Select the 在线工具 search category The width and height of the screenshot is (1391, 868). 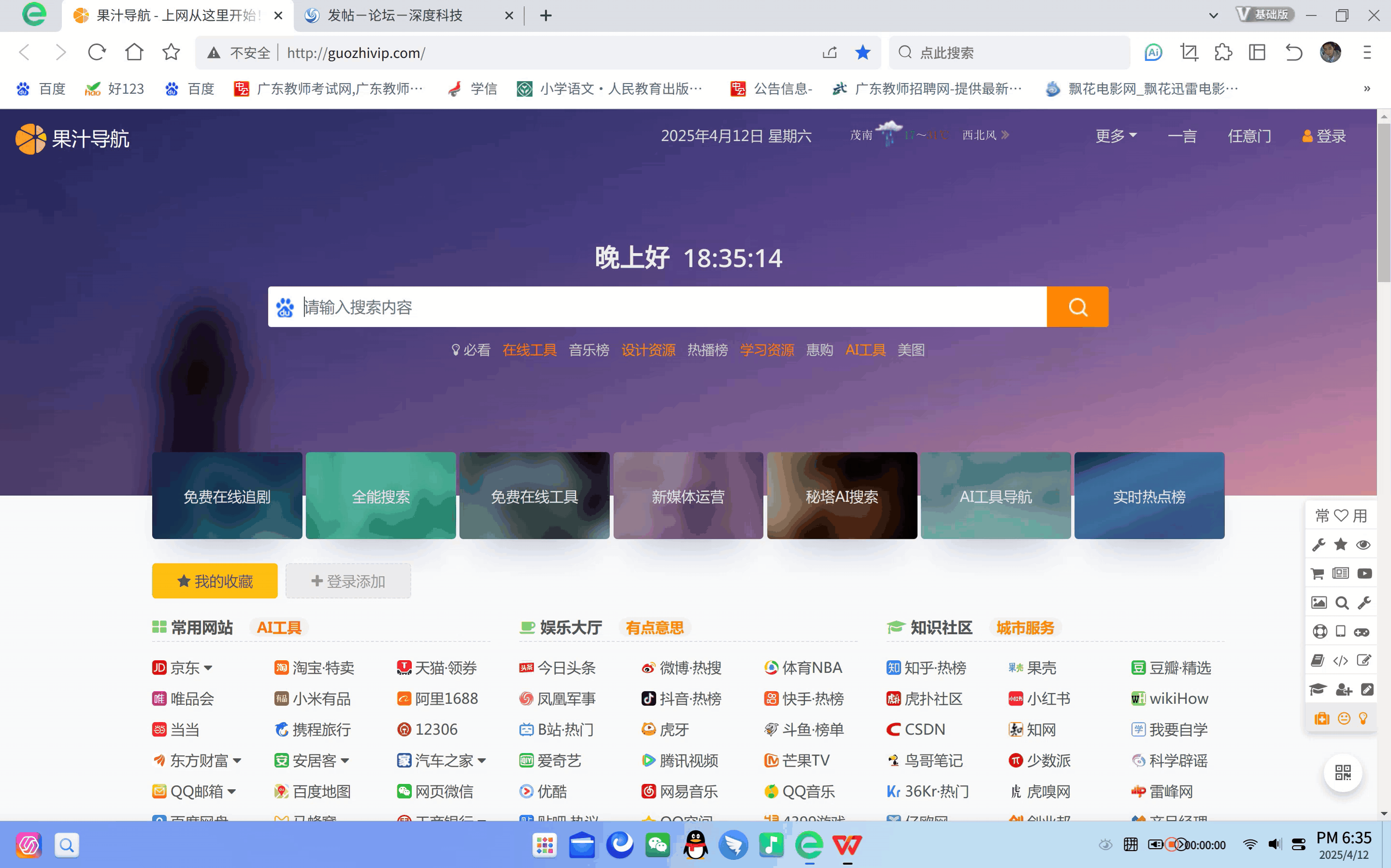pyautogui.click(x=529, y=350)
